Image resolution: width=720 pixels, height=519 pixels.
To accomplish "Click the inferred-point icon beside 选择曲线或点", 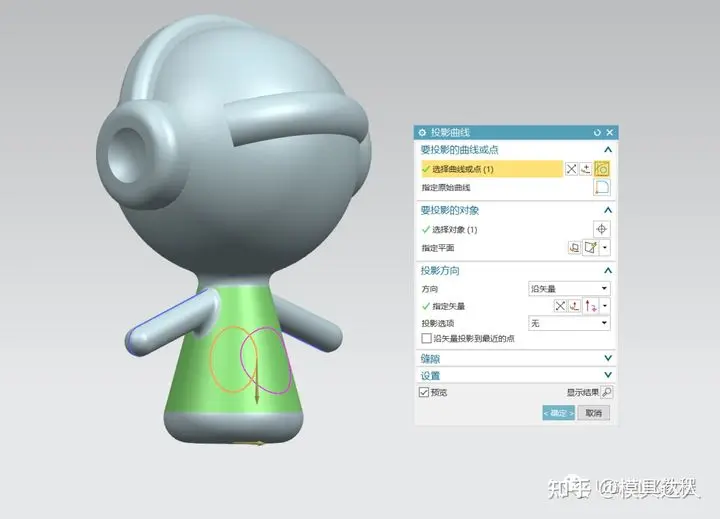I will tap(586, 169).
